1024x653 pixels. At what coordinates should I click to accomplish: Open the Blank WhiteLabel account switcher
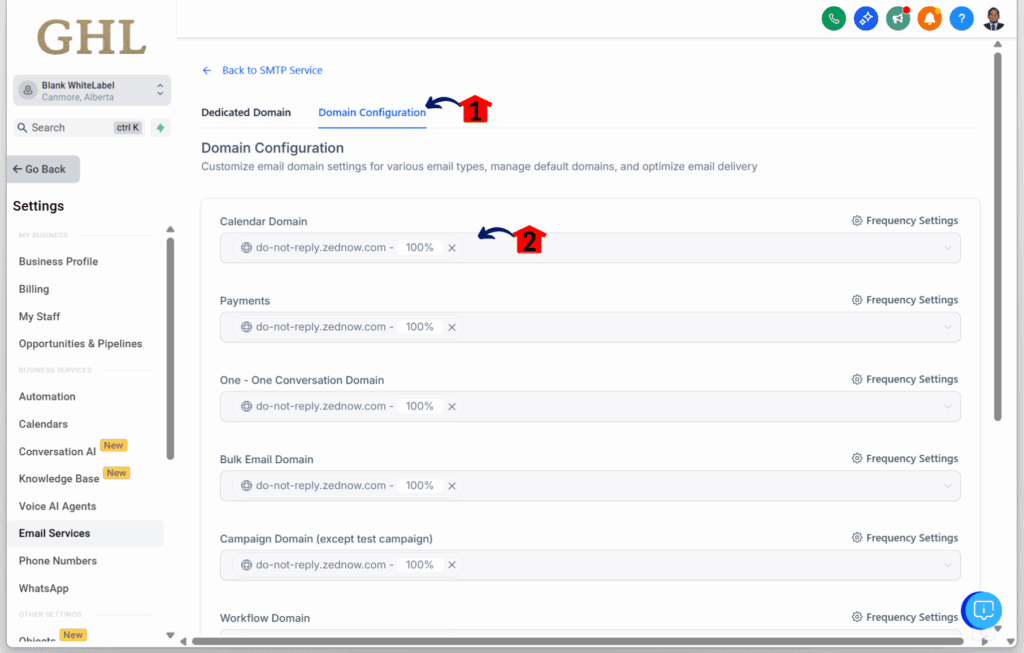coord(92,90)
